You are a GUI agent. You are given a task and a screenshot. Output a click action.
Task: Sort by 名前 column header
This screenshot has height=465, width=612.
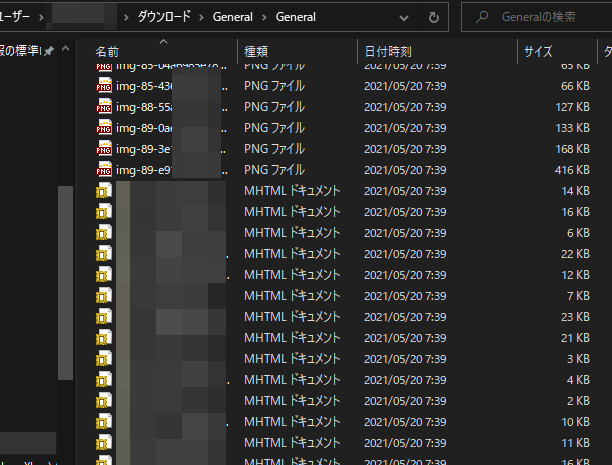(x=107, y=52)
